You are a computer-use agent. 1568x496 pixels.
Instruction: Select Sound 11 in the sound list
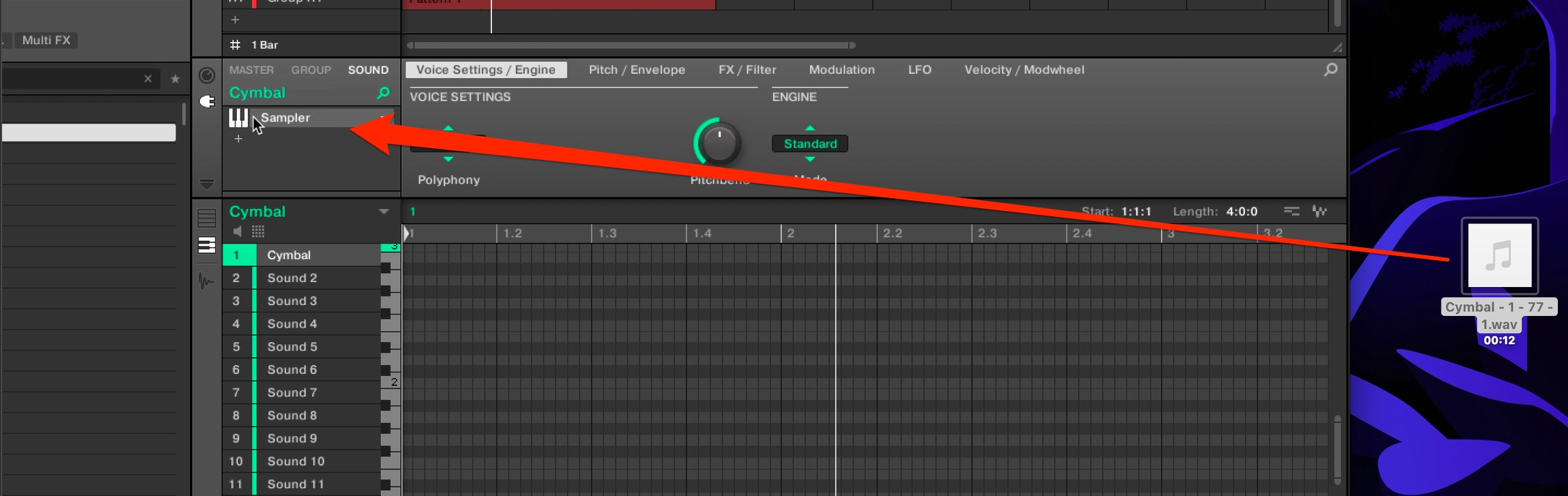tap(301, 484)
